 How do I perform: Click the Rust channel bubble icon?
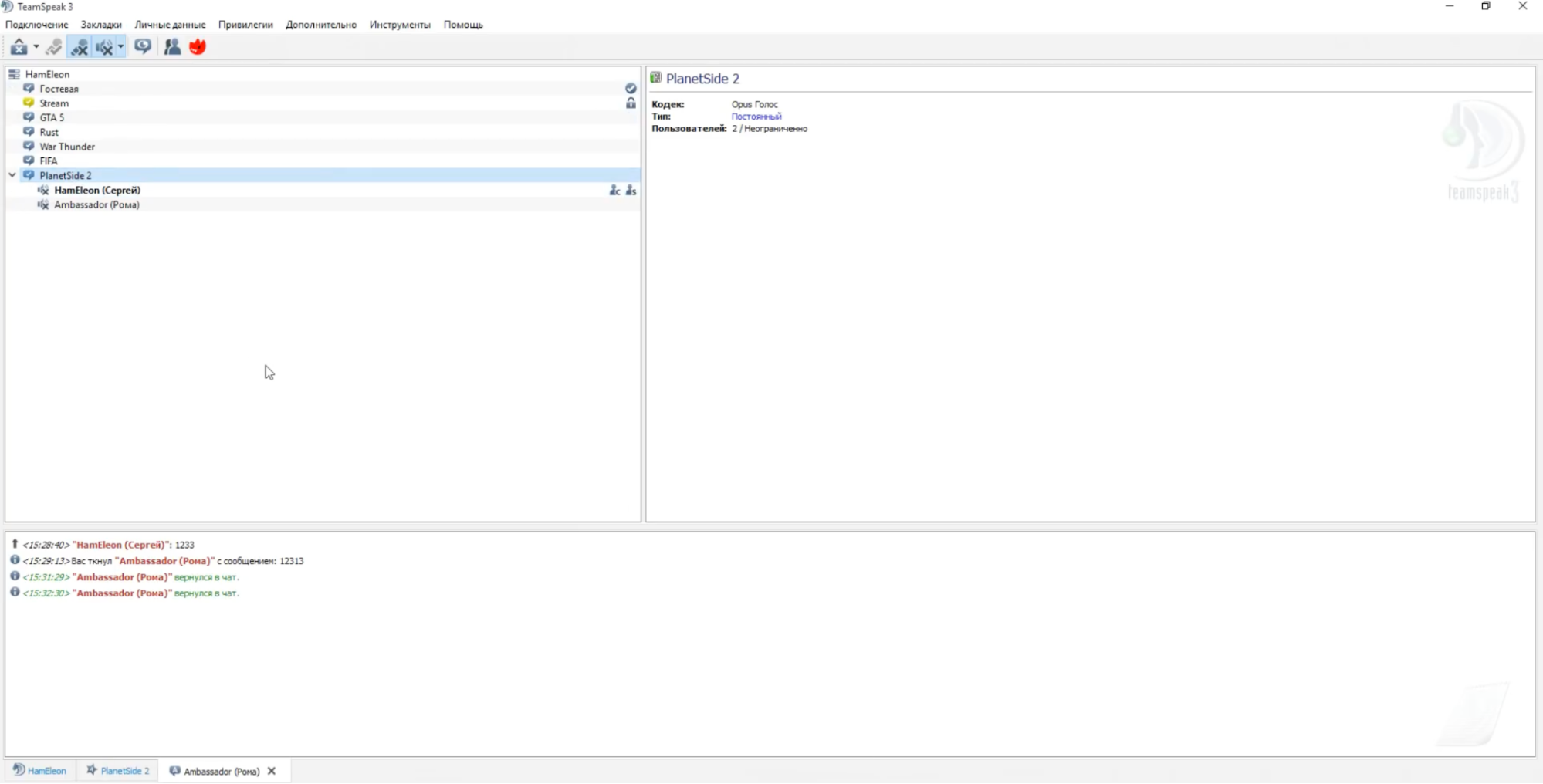tap(29, 132)
